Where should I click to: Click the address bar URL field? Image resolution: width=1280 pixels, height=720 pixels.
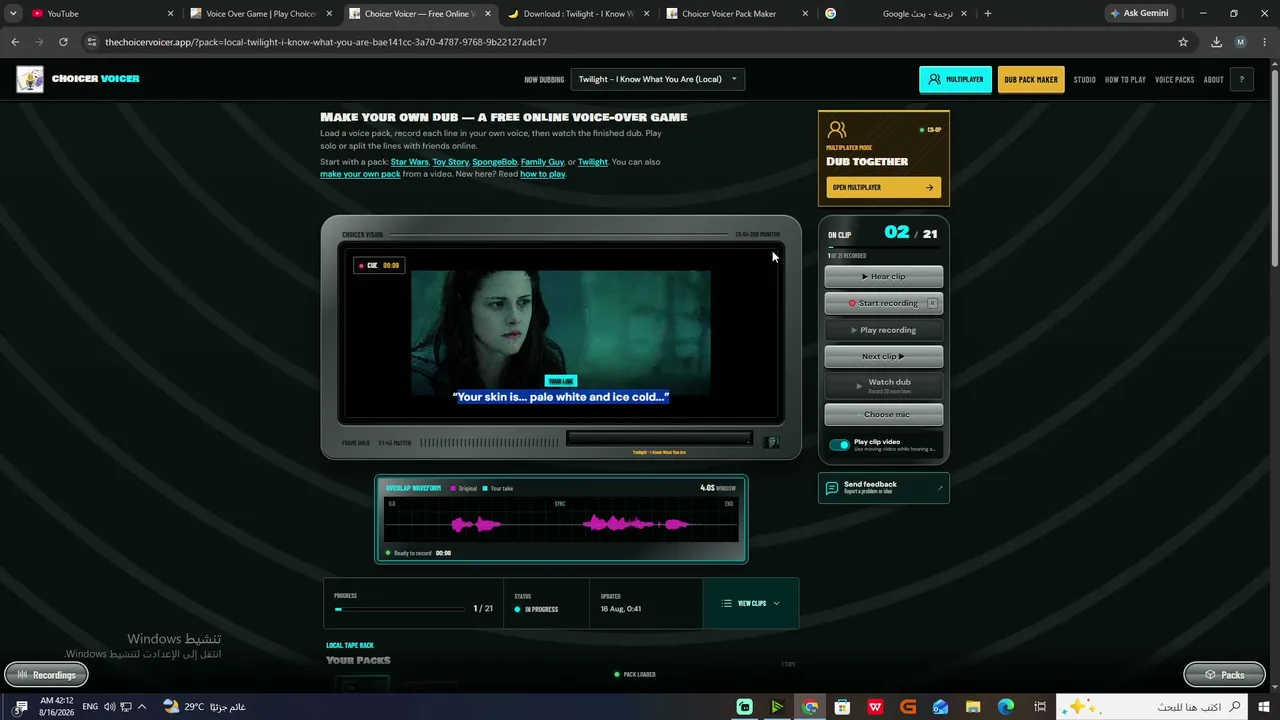[x=630, y=42]
